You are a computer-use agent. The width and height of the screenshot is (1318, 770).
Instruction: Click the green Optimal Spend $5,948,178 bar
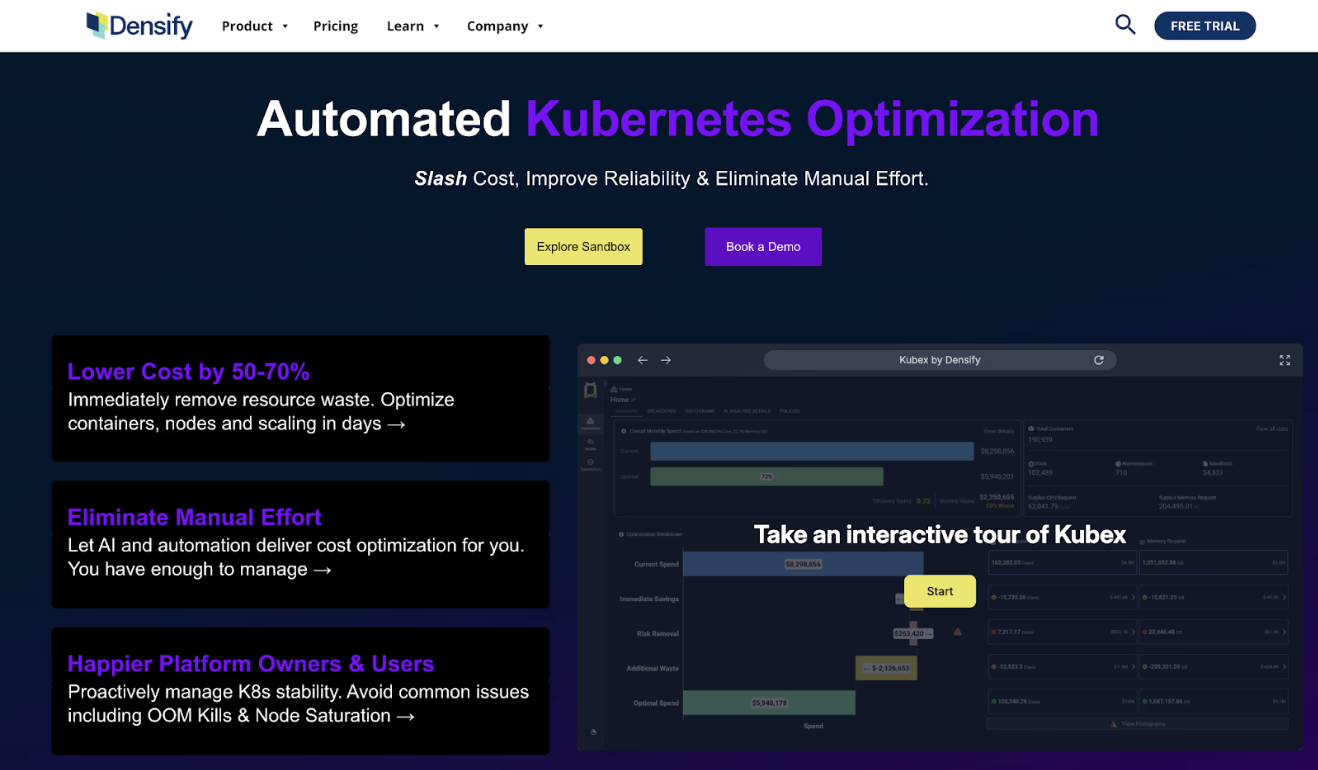769,703
